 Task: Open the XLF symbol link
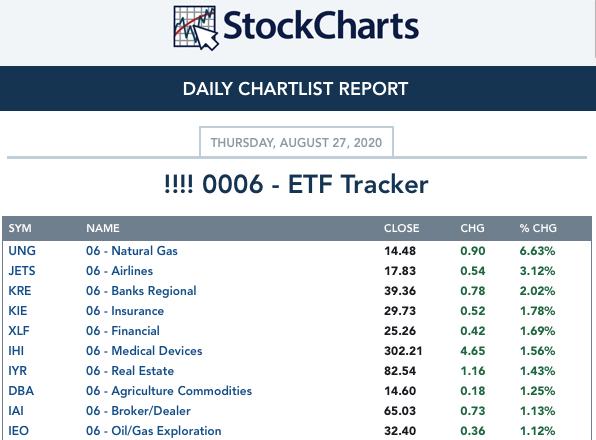[x=19, y=331]
